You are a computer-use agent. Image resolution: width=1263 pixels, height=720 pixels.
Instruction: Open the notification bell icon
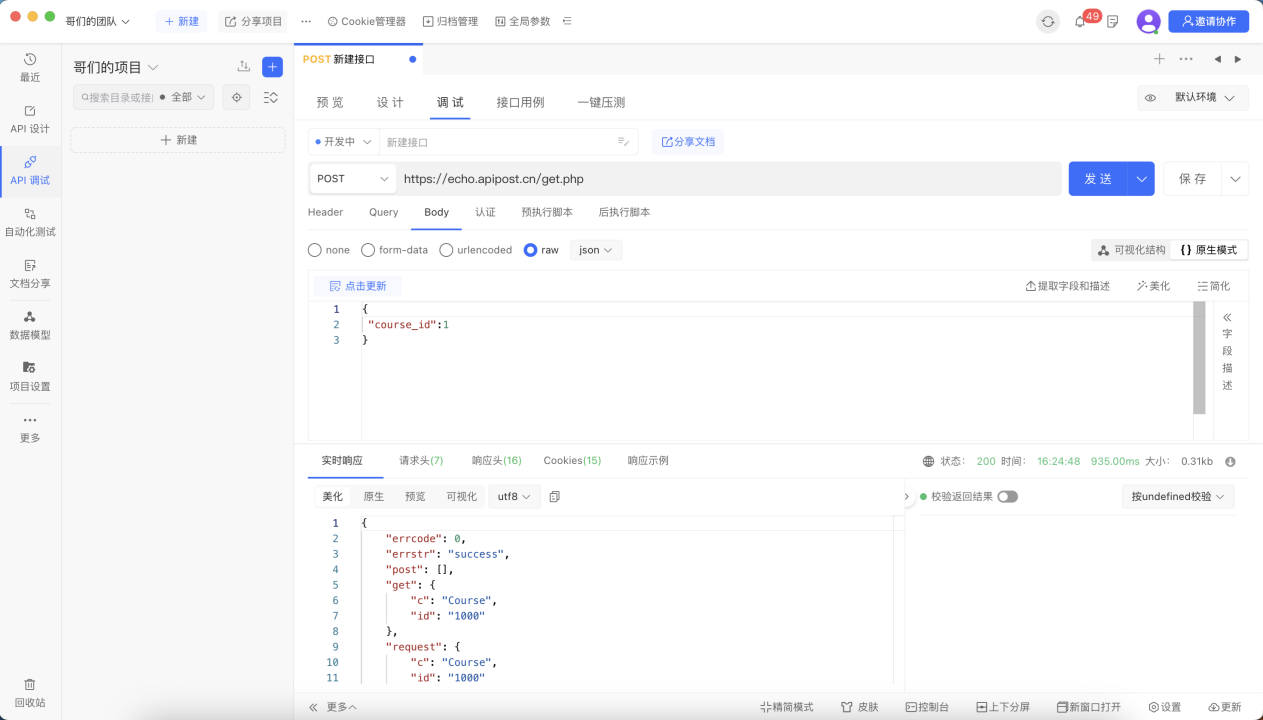pos(1080,21)
